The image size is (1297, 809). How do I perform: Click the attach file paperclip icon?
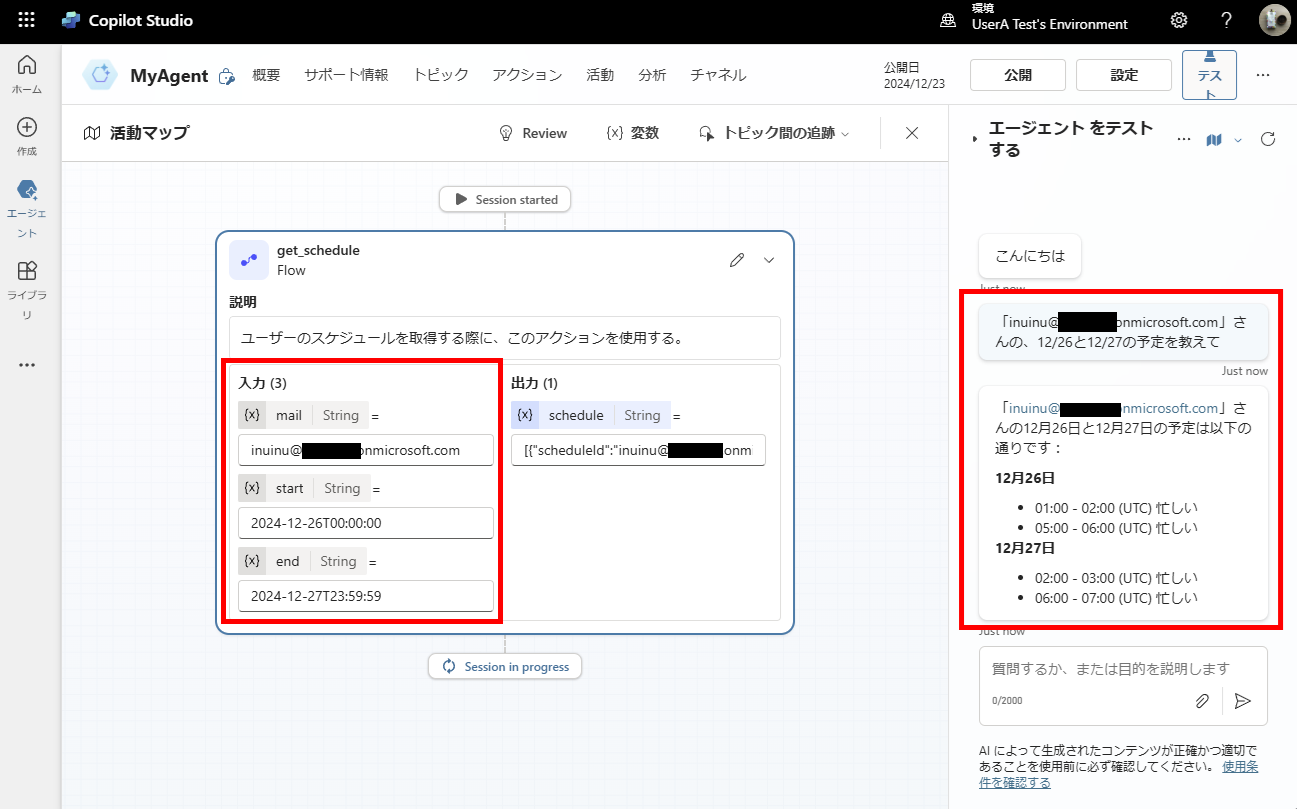(1202, 701)
